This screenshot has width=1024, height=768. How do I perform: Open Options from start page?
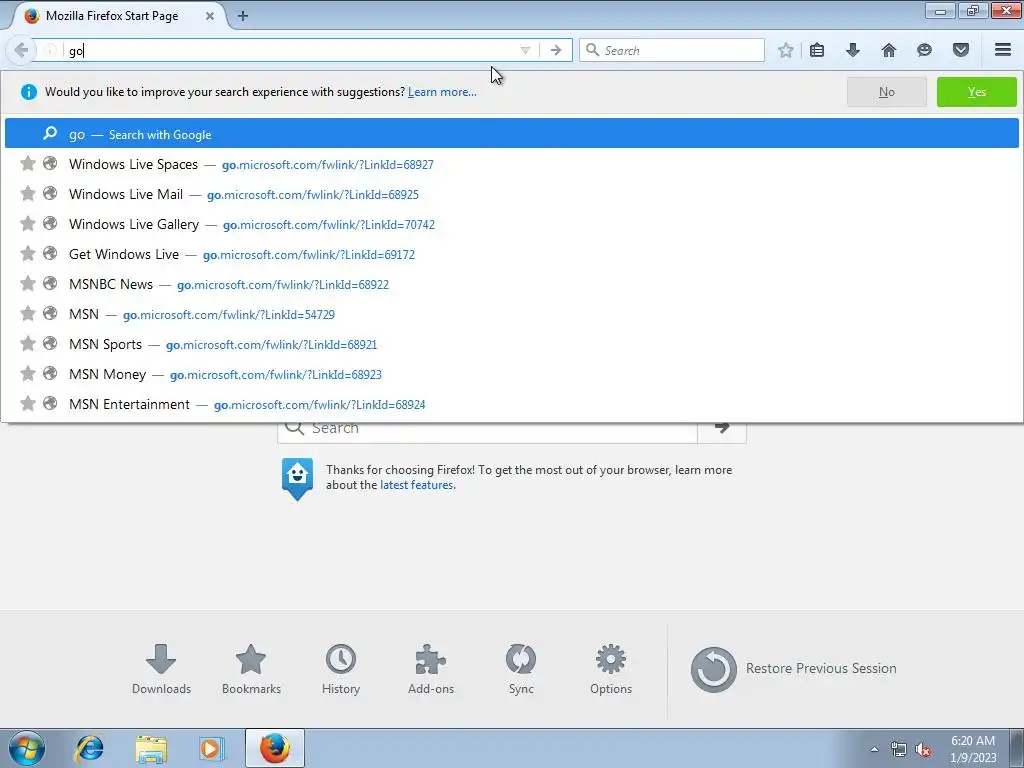point(611,669)
